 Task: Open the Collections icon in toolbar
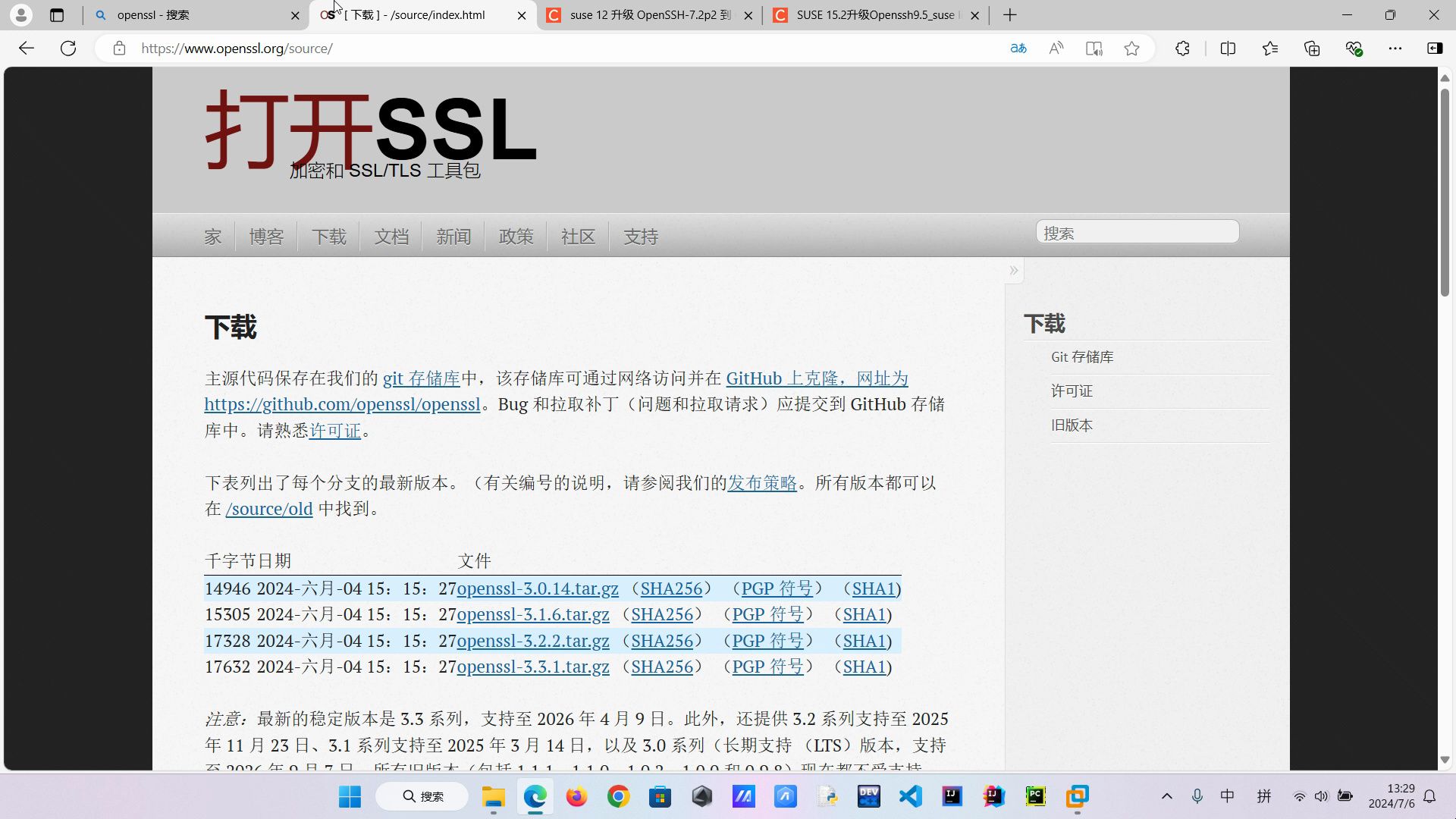1312,49
